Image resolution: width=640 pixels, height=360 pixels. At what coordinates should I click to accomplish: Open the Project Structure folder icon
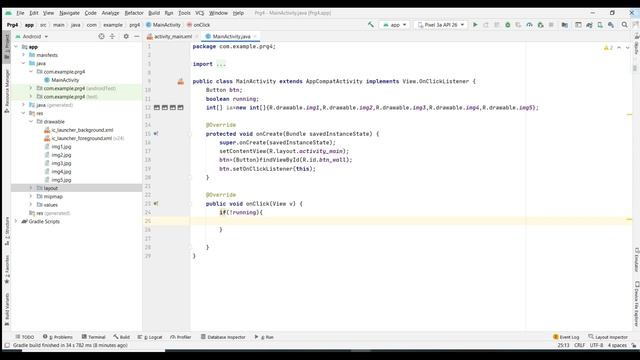(x=564, y=25)
